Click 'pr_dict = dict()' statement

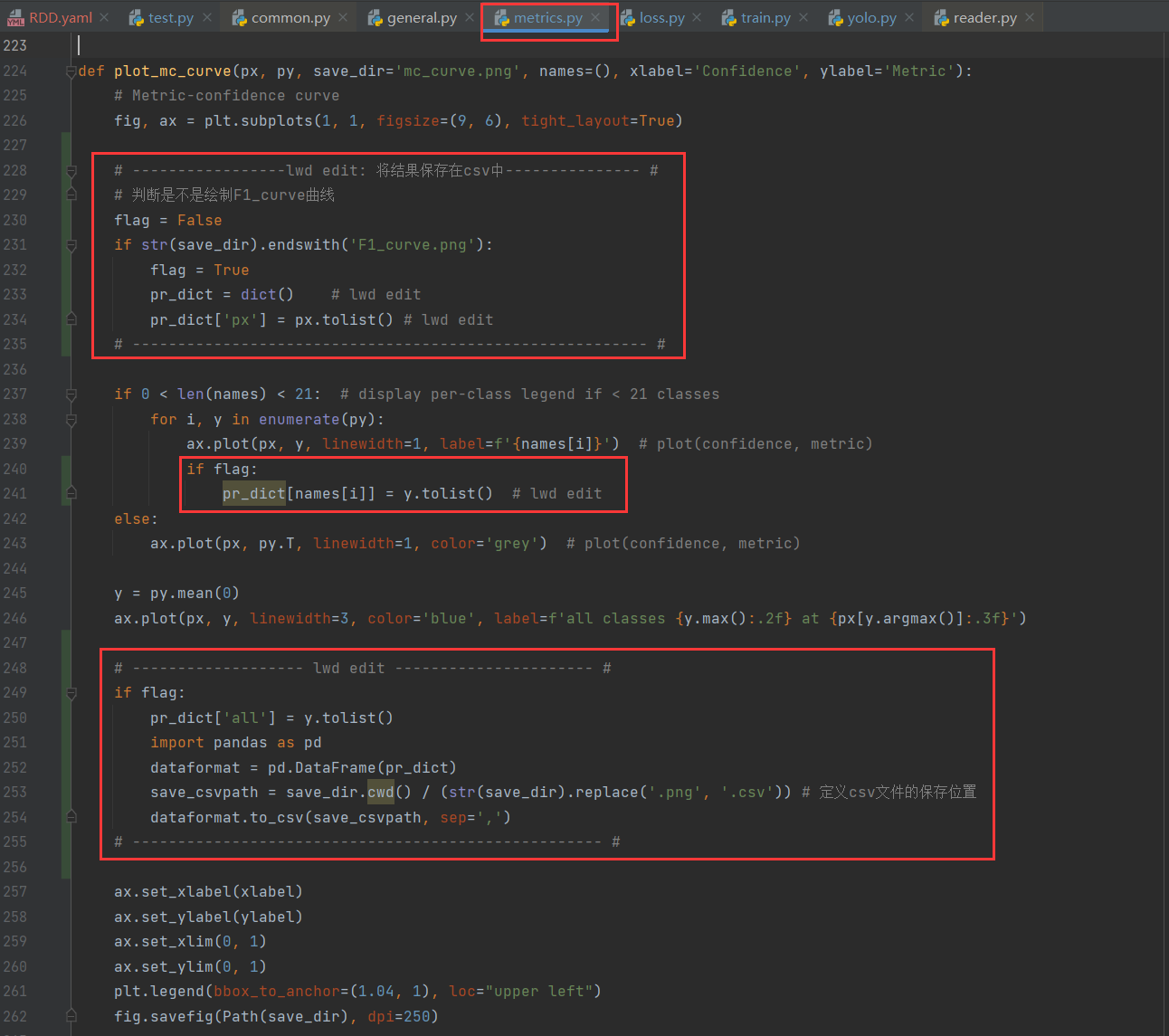coord(223,294)
